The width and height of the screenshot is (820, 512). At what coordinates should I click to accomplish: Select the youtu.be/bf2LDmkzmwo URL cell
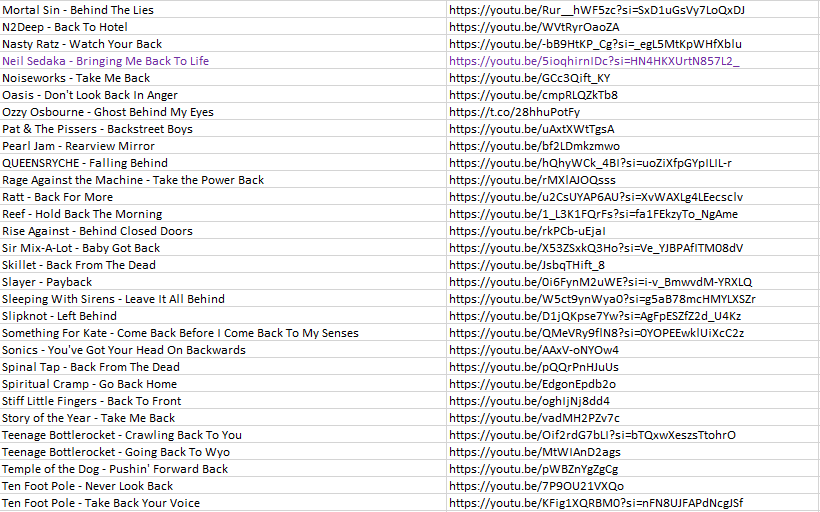tap(633, 145)
